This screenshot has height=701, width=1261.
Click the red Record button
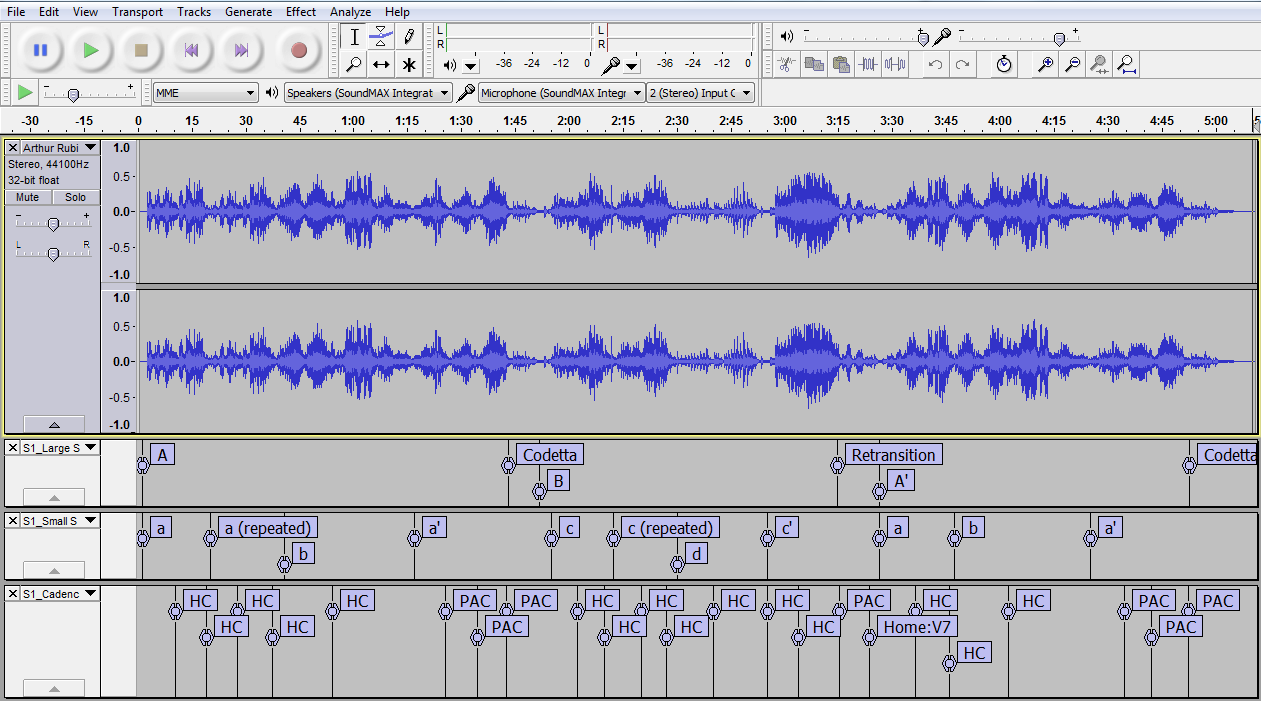298,50
